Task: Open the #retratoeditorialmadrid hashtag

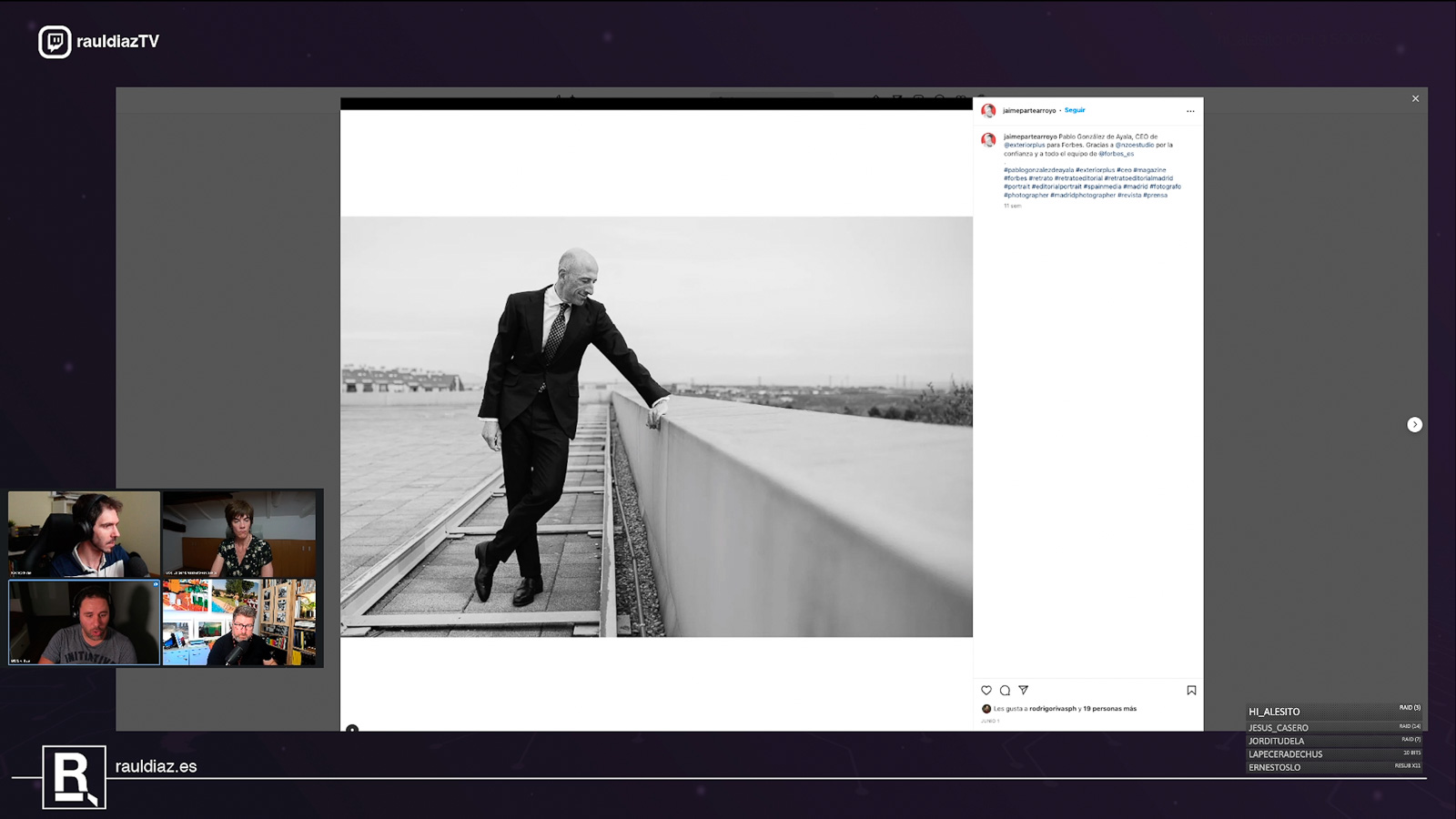Action: (1138, 178)
